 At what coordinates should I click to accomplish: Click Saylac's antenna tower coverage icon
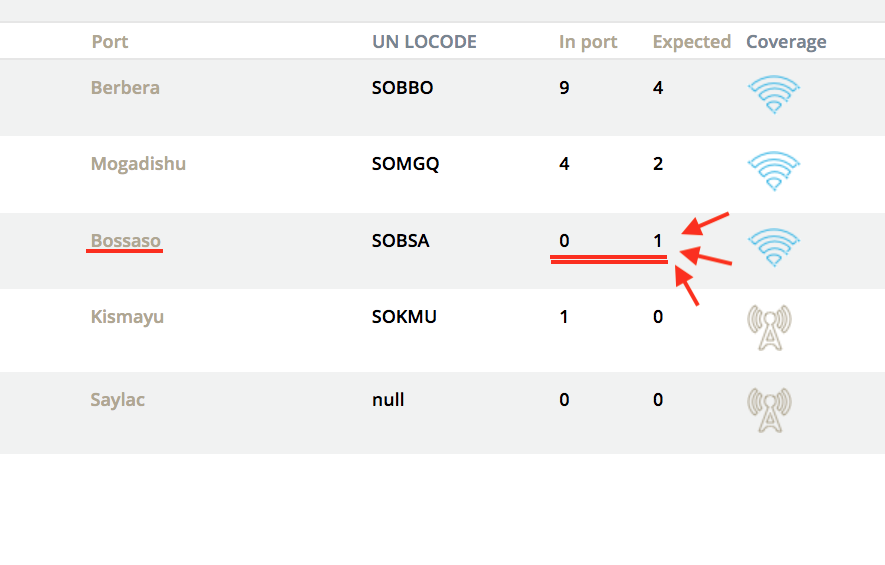click(769, 410)
